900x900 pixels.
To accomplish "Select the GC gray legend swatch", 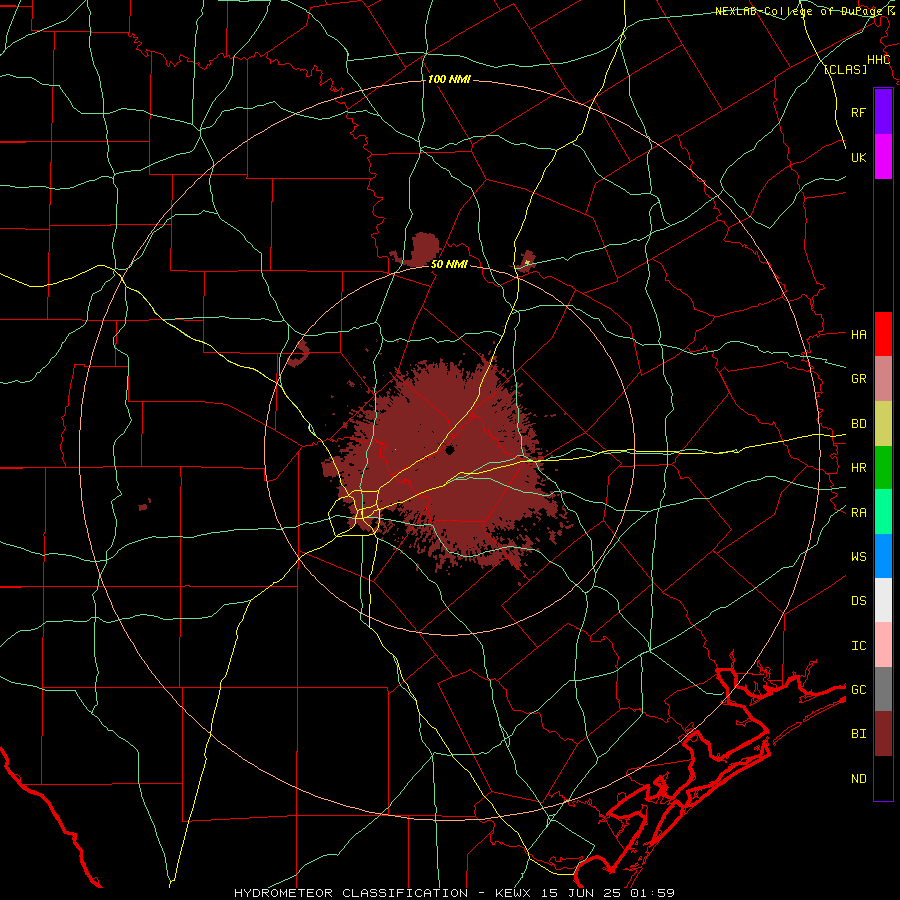I will (x=883, y=689).
